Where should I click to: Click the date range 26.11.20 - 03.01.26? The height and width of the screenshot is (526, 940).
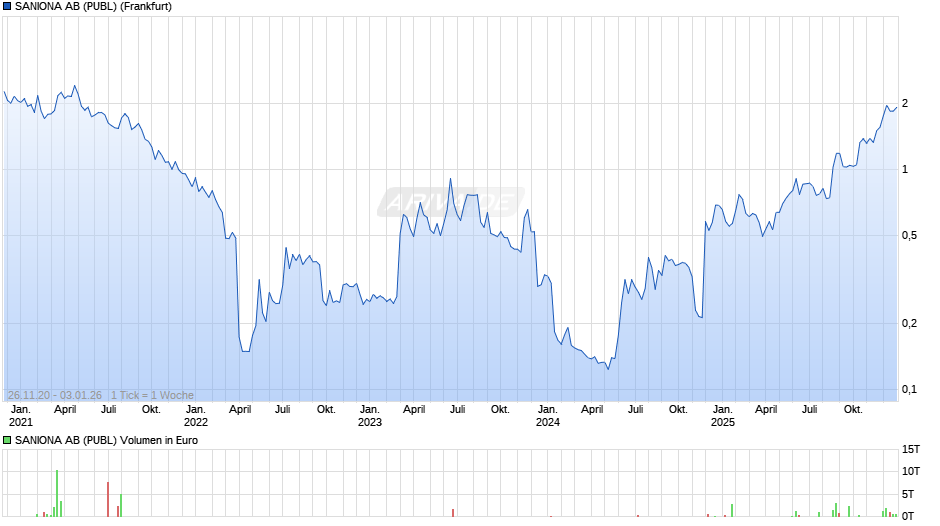[x=55, y=395]
